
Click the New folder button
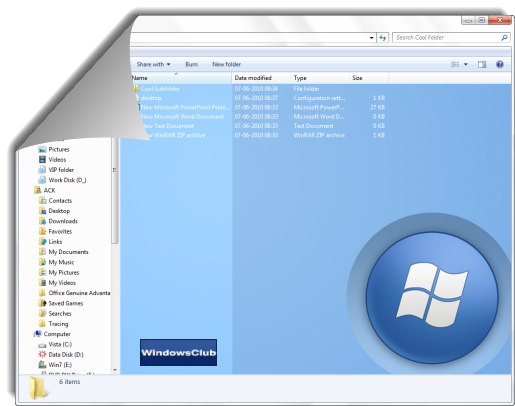coord(226,64)
